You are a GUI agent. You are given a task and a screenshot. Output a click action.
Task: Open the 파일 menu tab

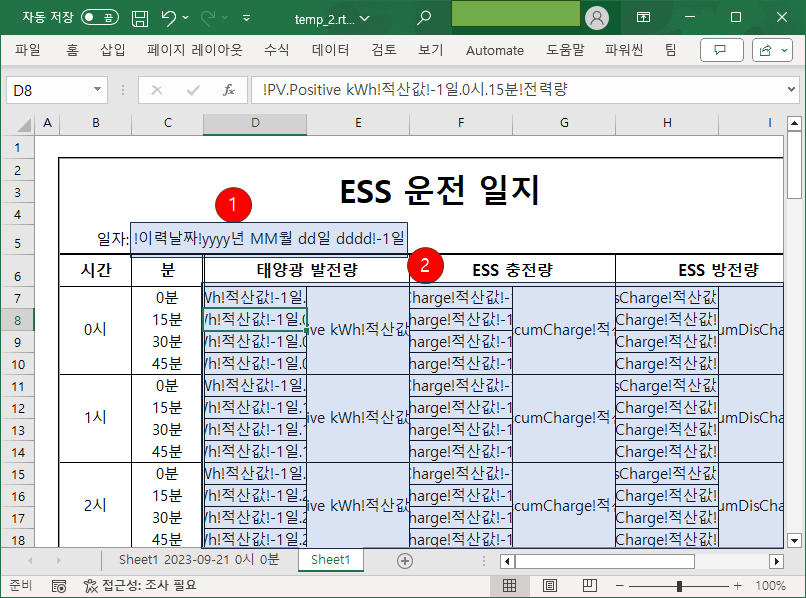point(28,50)
